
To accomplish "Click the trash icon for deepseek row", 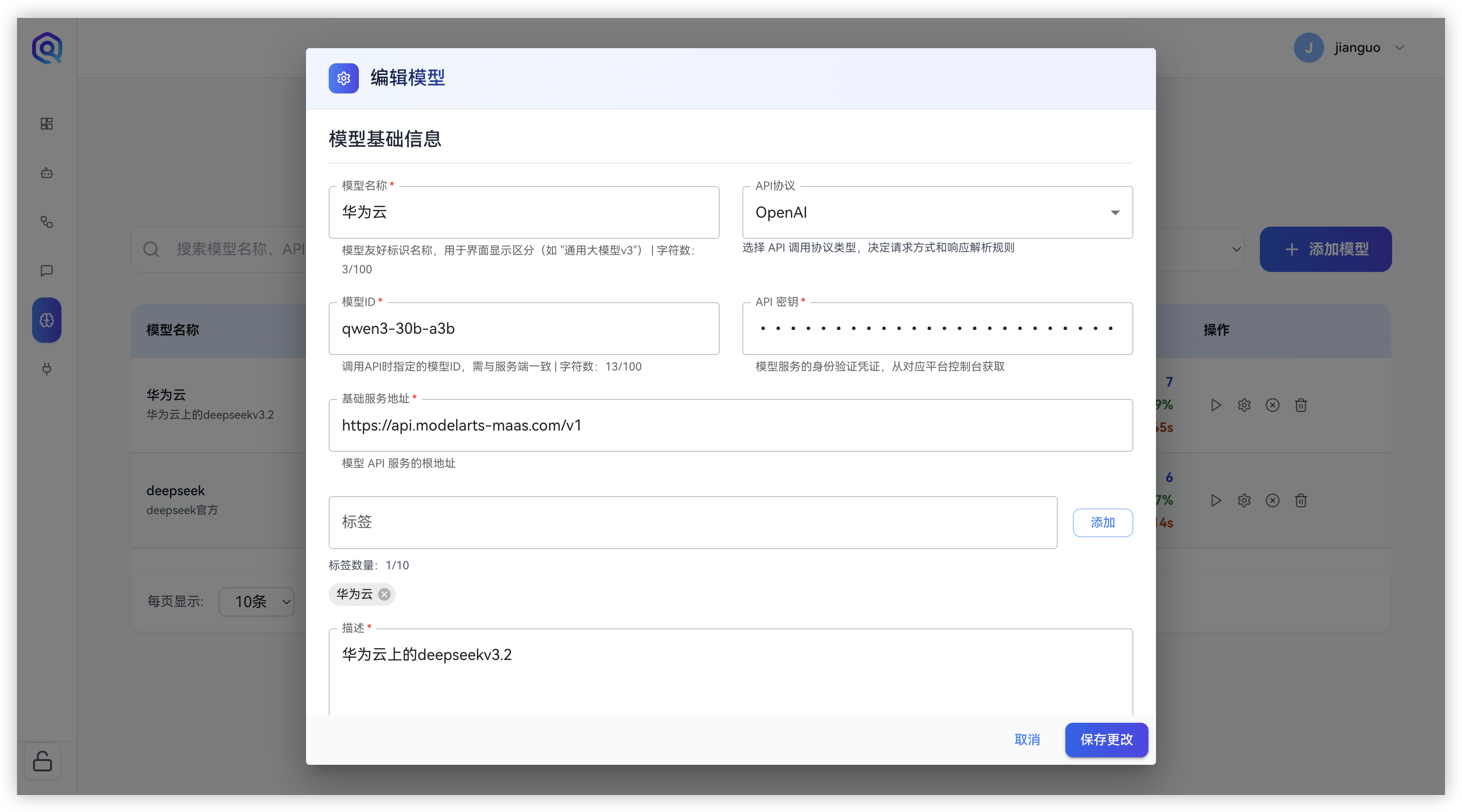I will point(1301,500).
